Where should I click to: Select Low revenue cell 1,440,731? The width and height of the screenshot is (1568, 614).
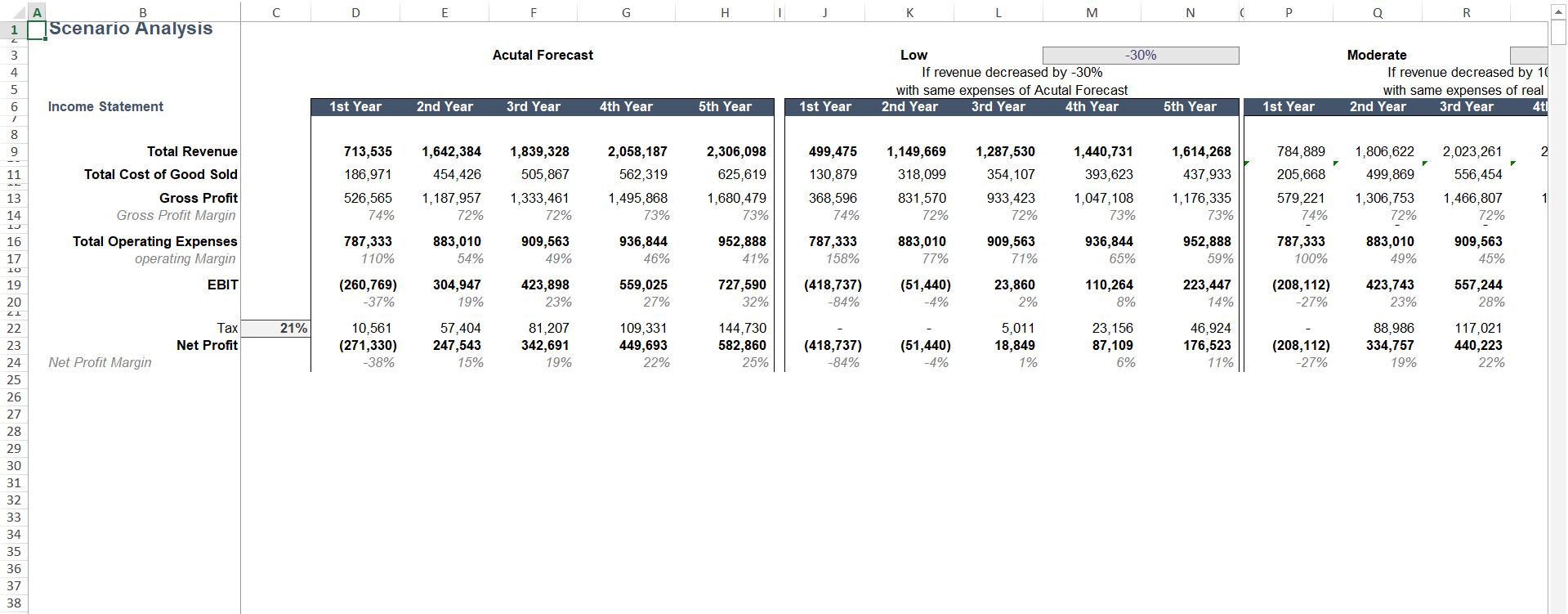click(x=1103, y=151)
